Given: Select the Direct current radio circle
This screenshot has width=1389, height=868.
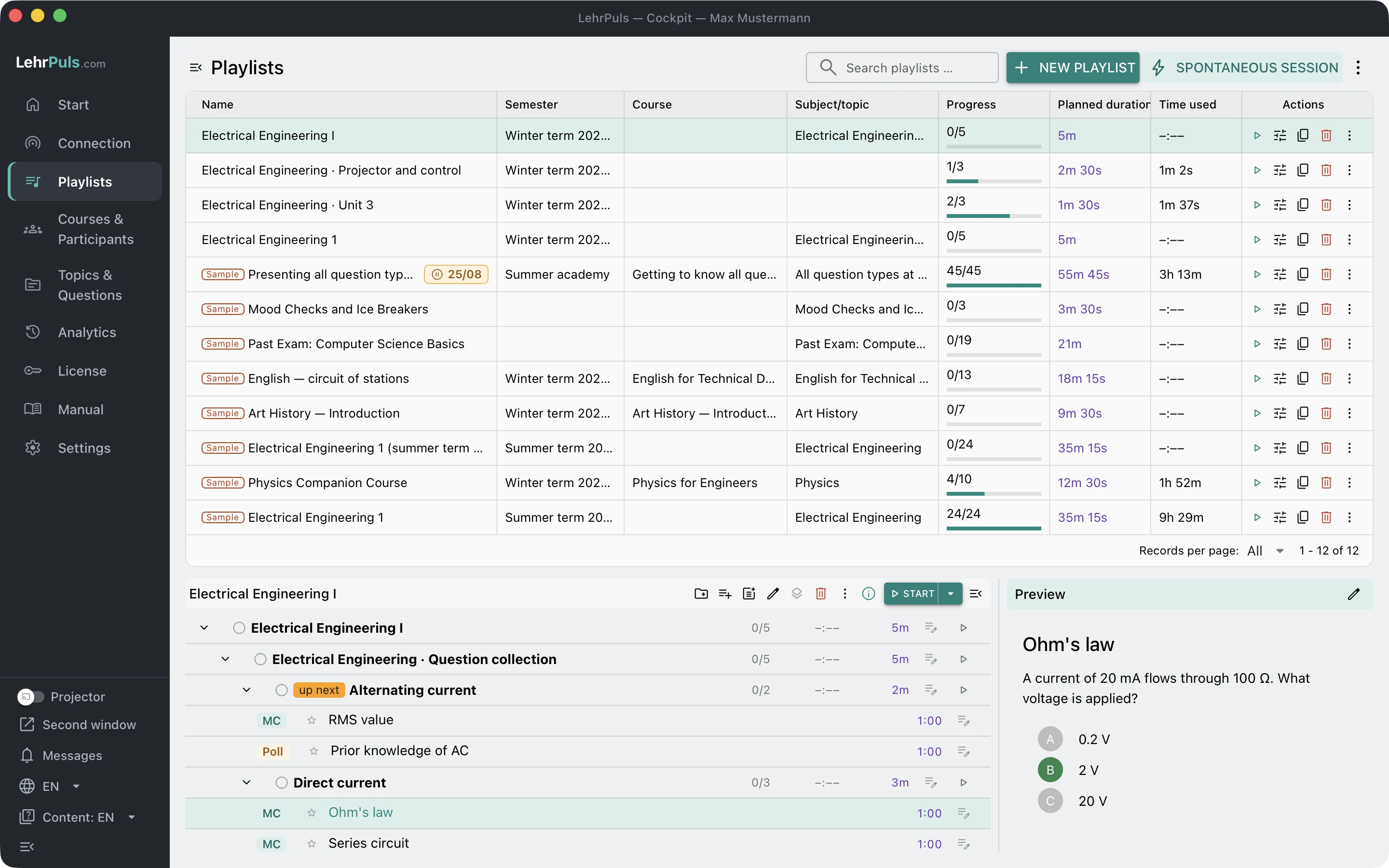Looking at the screenshot, I should [x=281, y=783].
